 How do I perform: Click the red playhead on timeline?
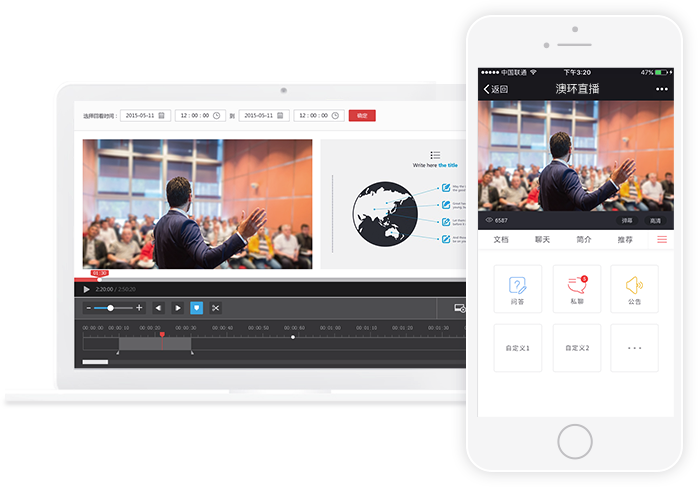[x=162, y=334]
